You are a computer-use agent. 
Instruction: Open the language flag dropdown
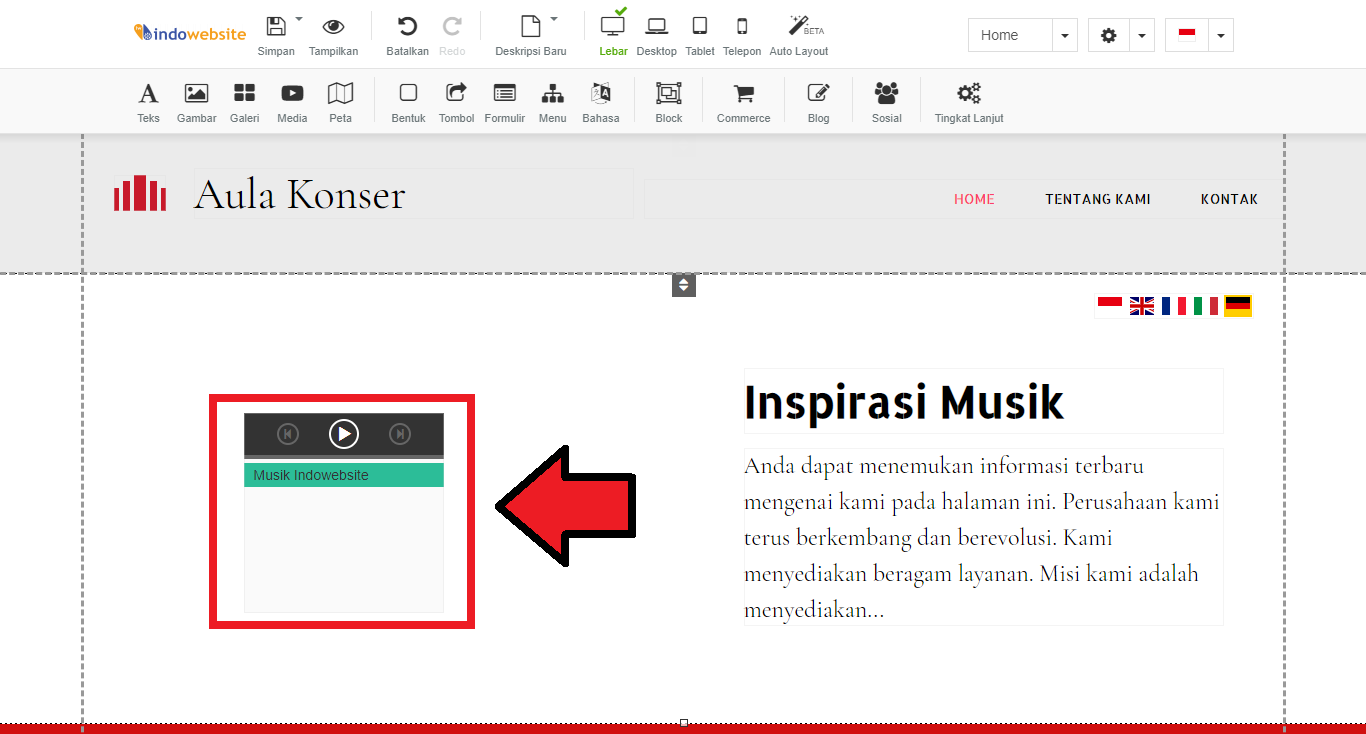pyautogui.click(x=1220, y=34)
